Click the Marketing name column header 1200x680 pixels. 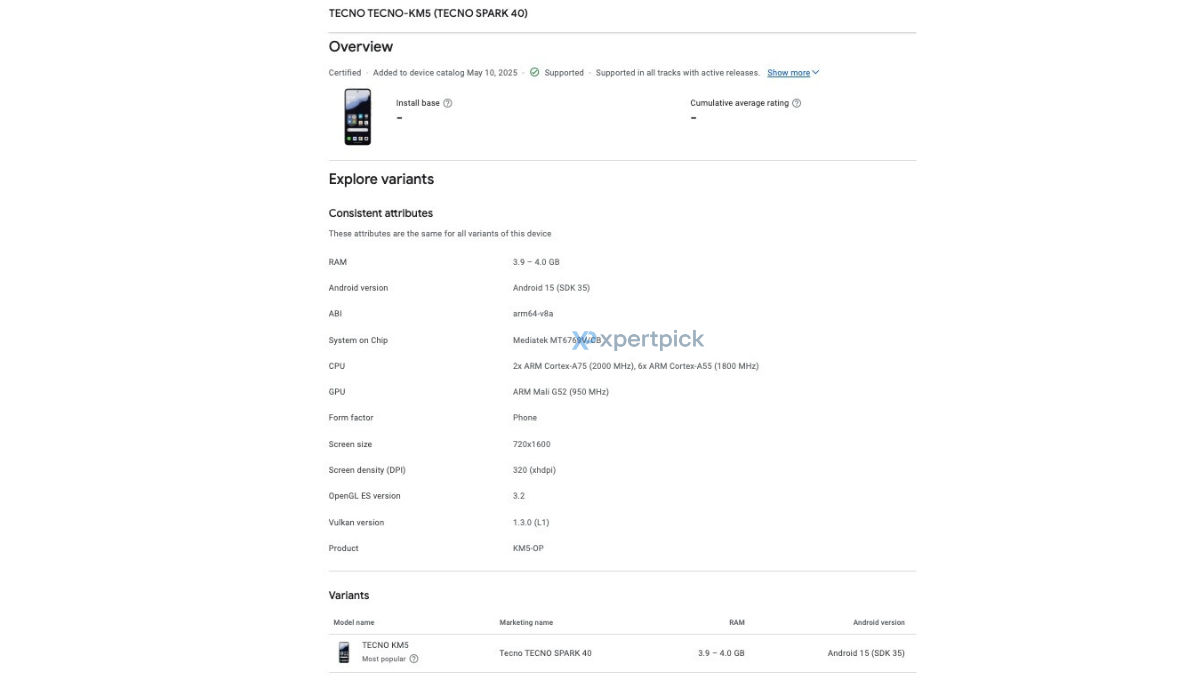click(x=526, y=622)
